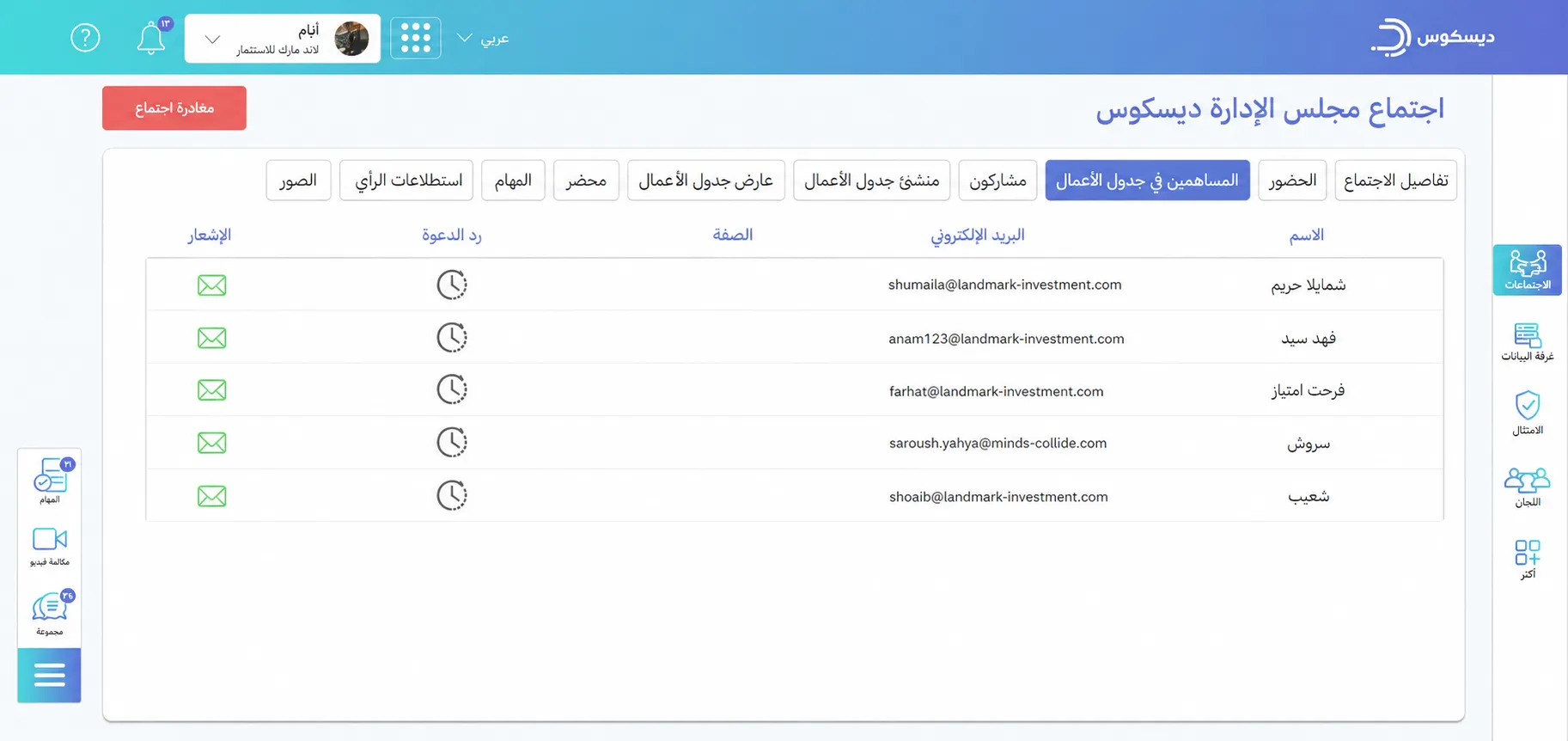Open the floating المهام tasks icon
This screenshot has height=741, width=1568.
51,481
